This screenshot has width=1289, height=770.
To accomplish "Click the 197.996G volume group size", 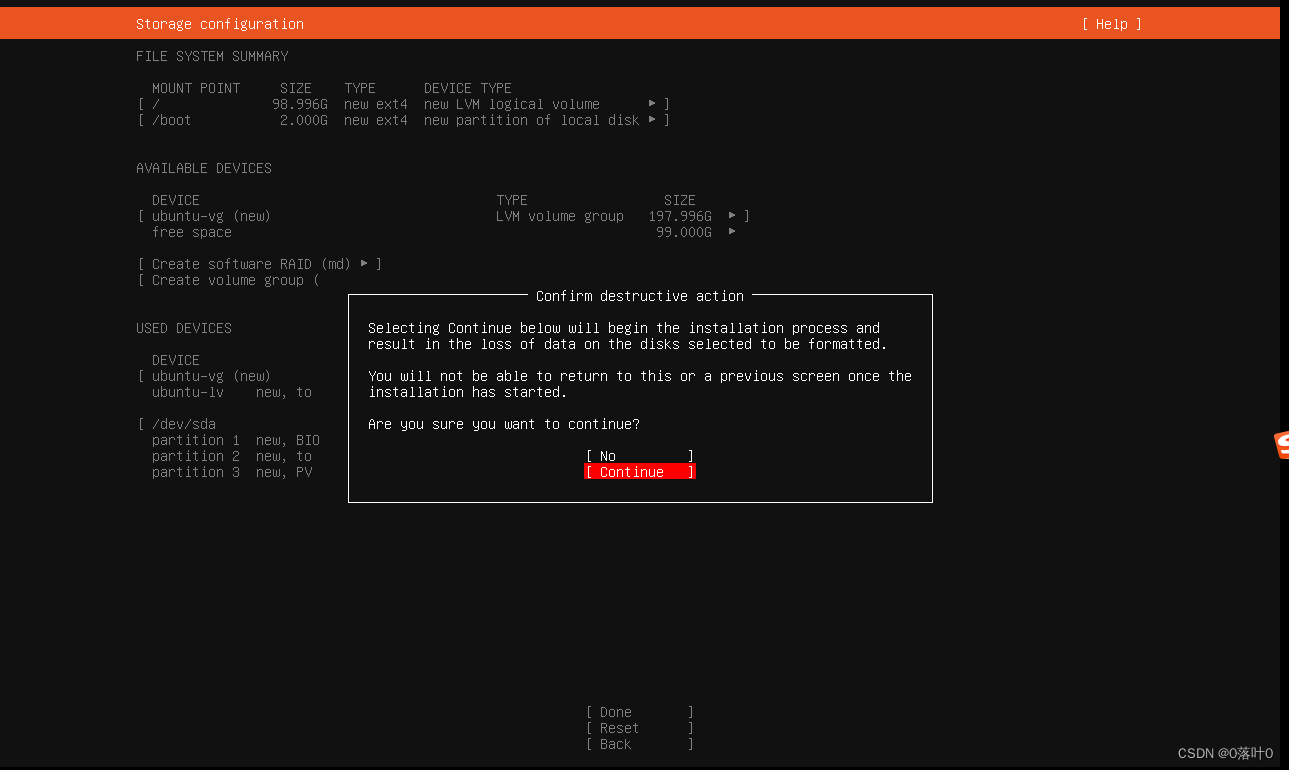I will point(679,216).
